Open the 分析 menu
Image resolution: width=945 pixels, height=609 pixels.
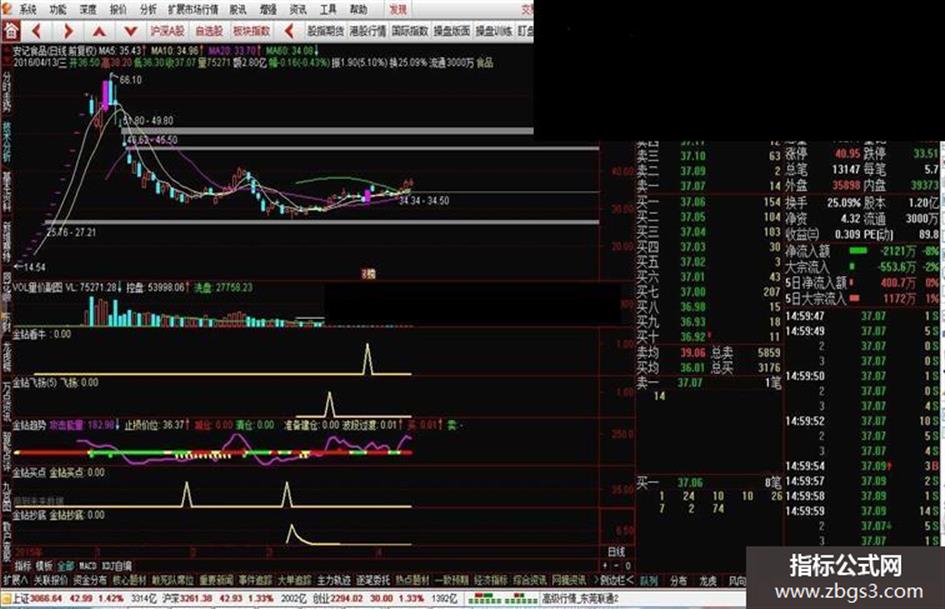point(148,10)
